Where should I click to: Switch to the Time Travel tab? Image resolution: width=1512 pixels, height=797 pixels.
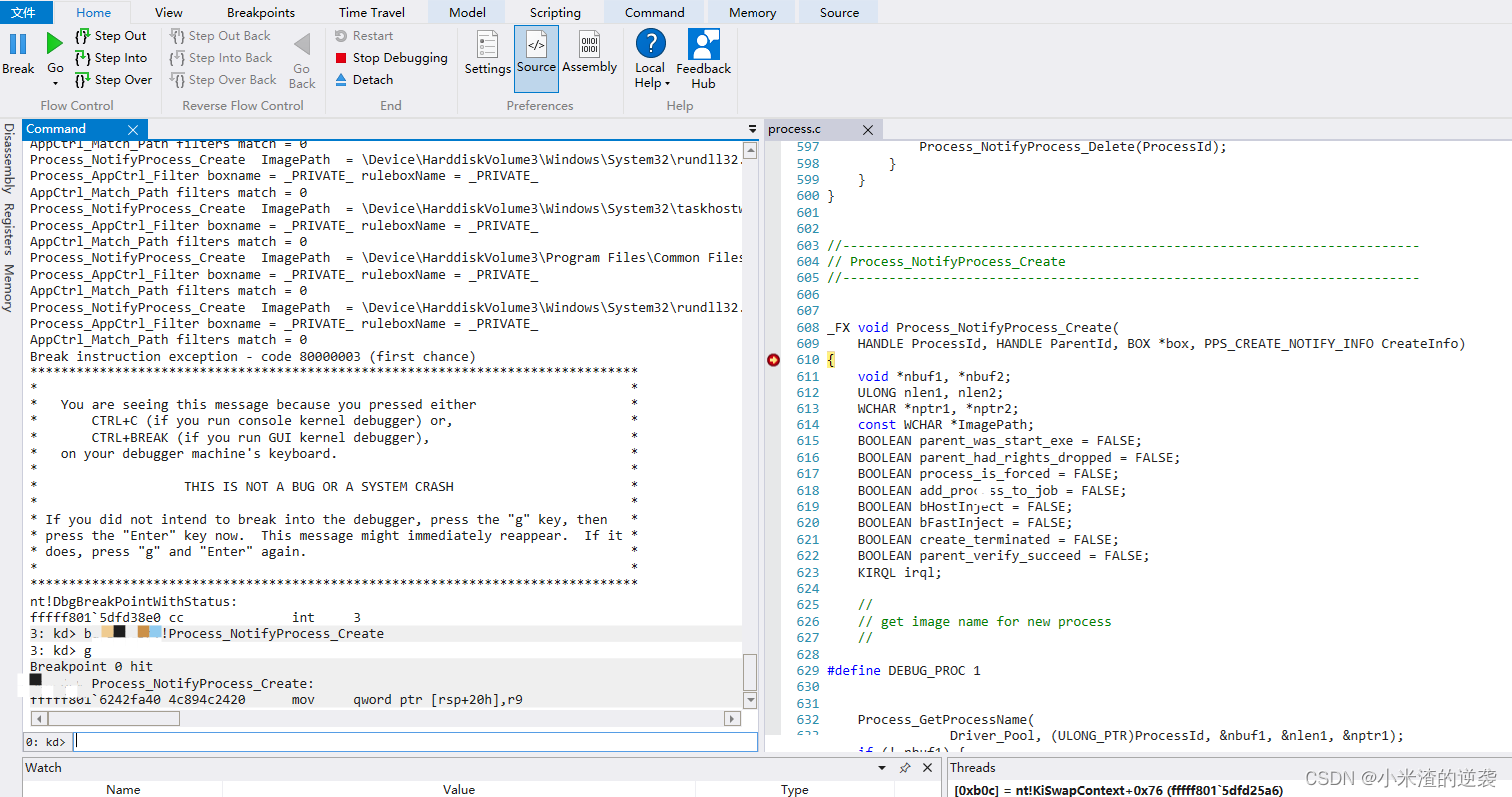tap(372, 13)
